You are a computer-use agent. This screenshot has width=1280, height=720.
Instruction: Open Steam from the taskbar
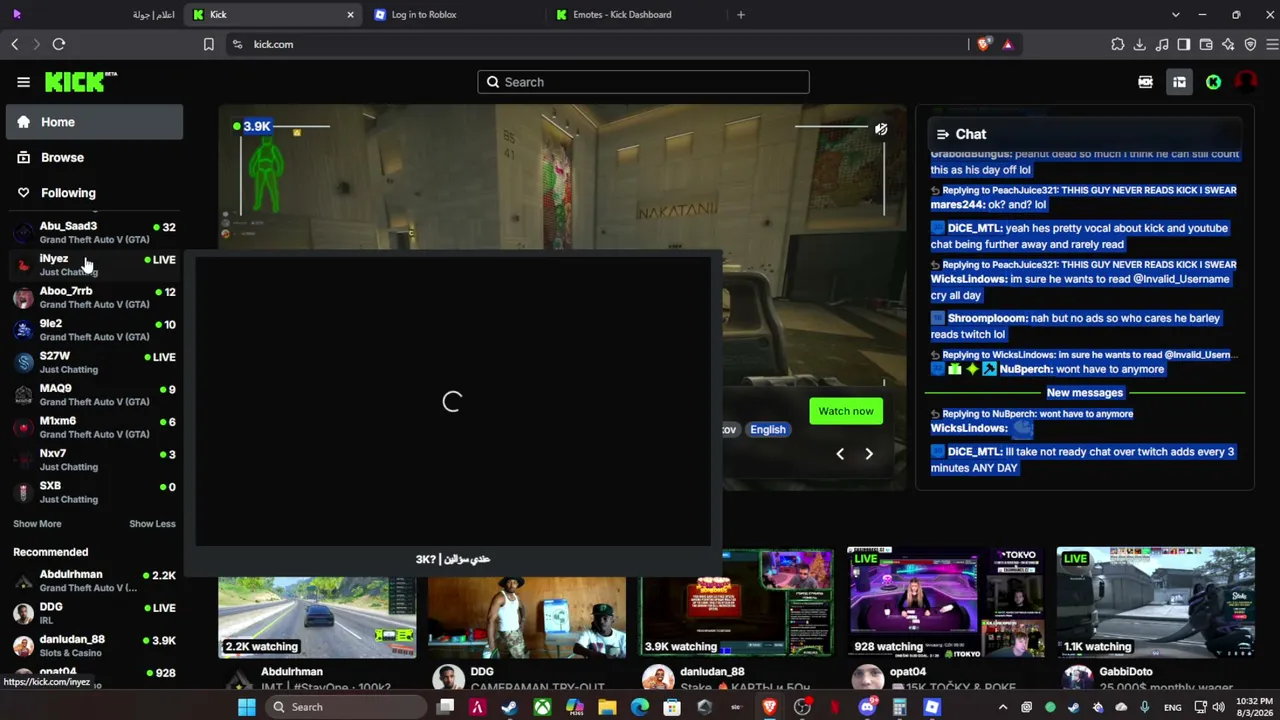coord(509,707)
